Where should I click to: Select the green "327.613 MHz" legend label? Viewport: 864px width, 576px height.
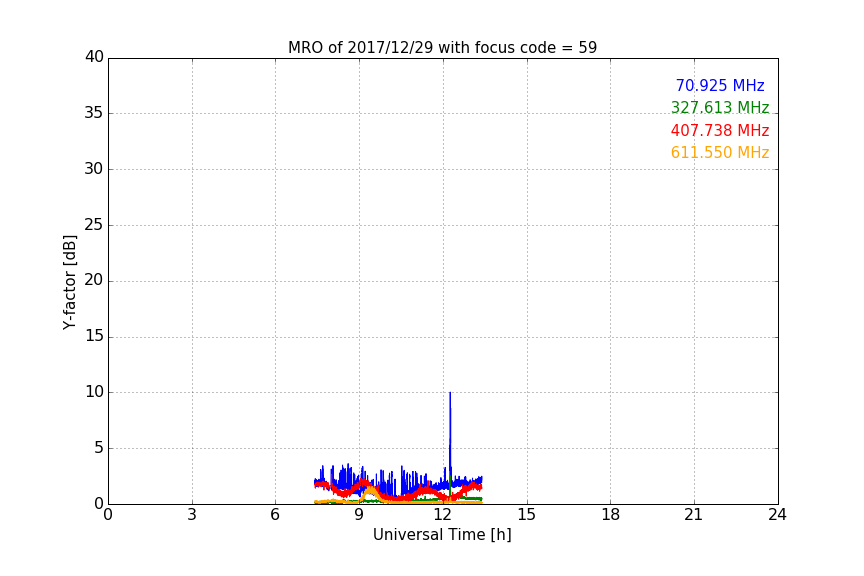(x=720, y=107)
